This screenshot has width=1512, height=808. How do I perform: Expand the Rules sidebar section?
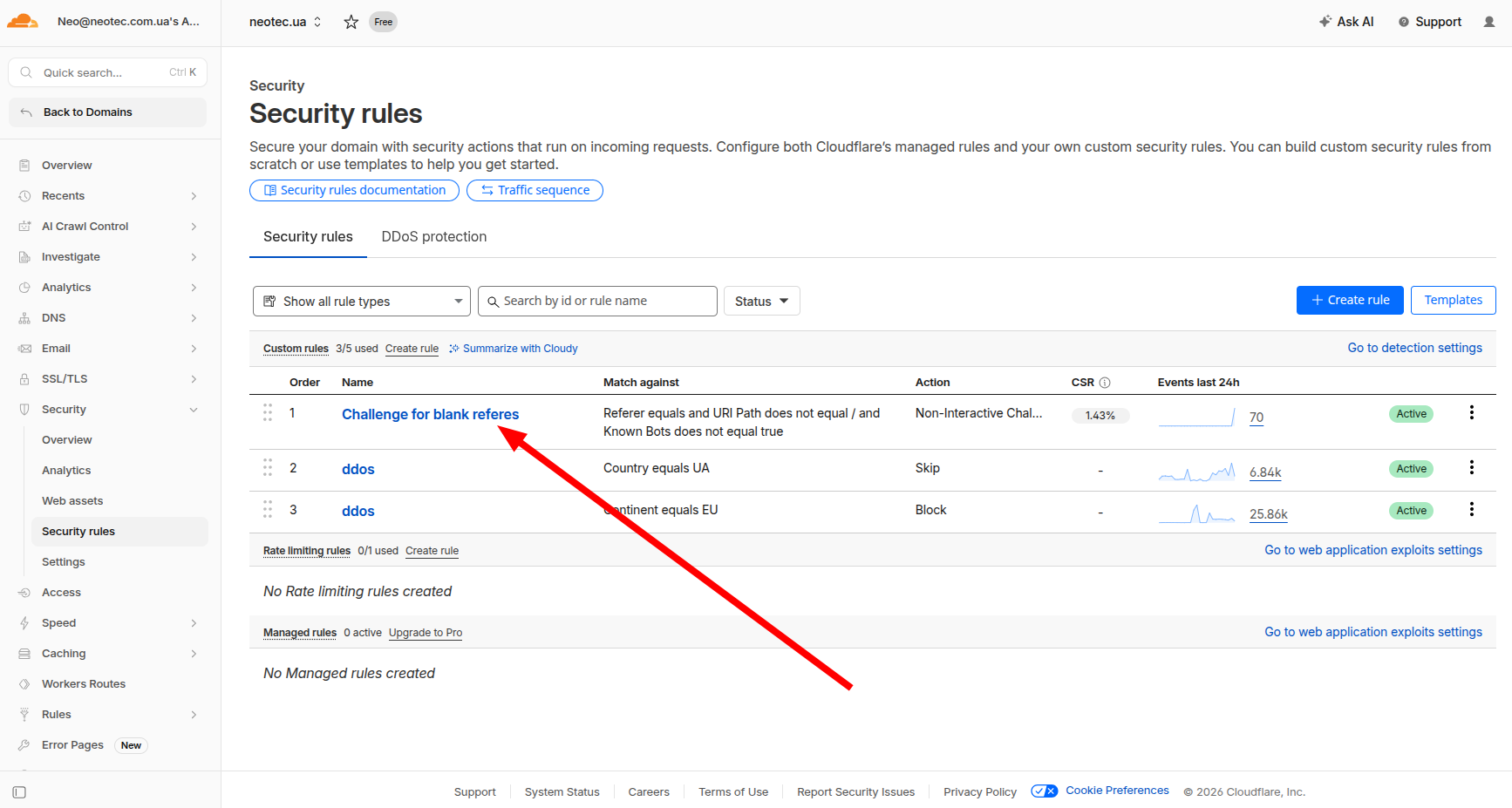[x=194, y=715]
